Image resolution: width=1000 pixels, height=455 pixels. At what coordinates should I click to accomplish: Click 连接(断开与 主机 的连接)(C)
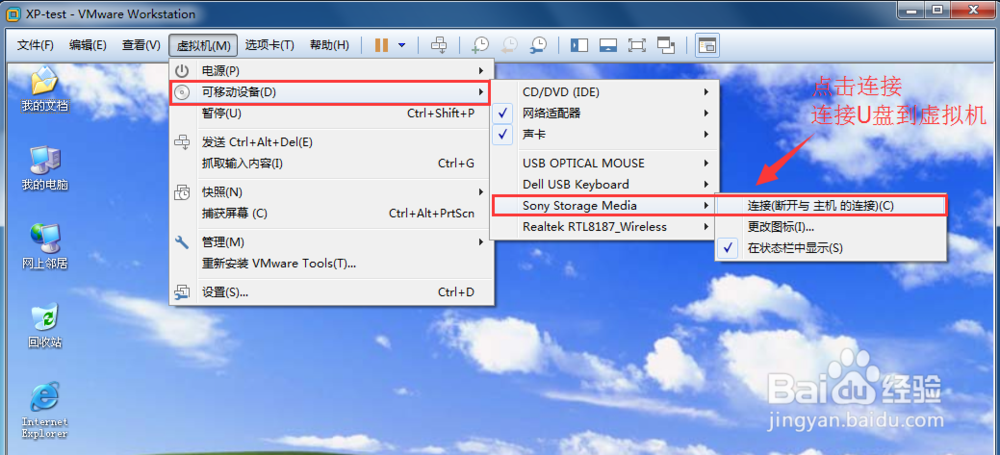[x=830, y=205]
